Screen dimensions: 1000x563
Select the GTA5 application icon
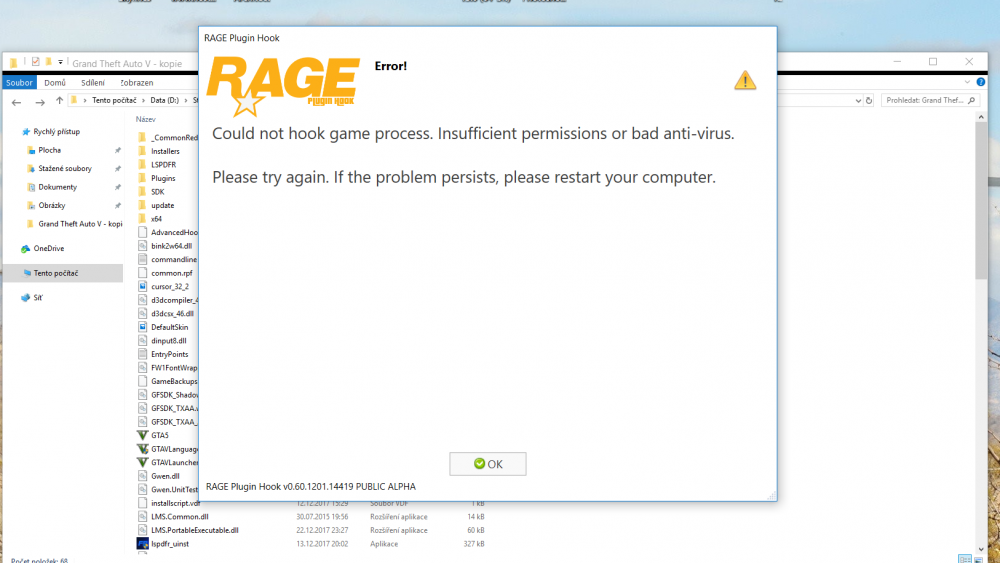coord(143,435)
